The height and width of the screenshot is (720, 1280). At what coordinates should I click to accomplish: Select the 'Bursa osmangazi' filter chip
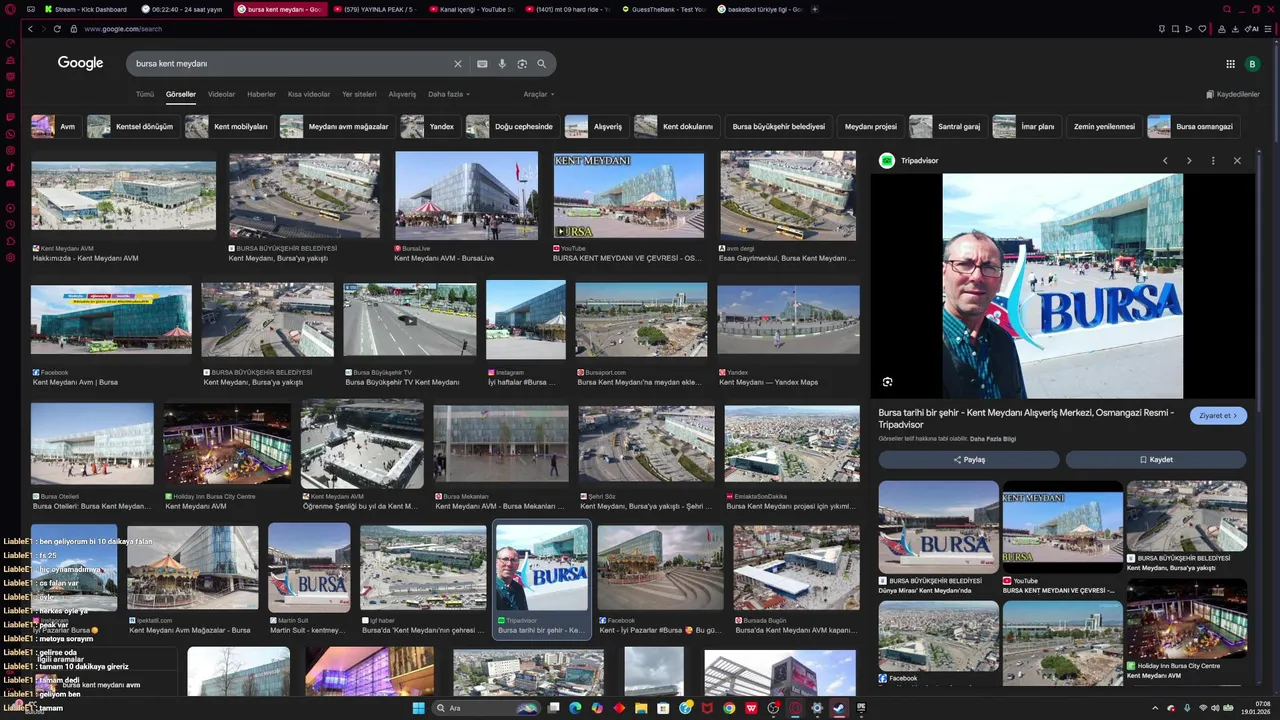click(1194, 127)
